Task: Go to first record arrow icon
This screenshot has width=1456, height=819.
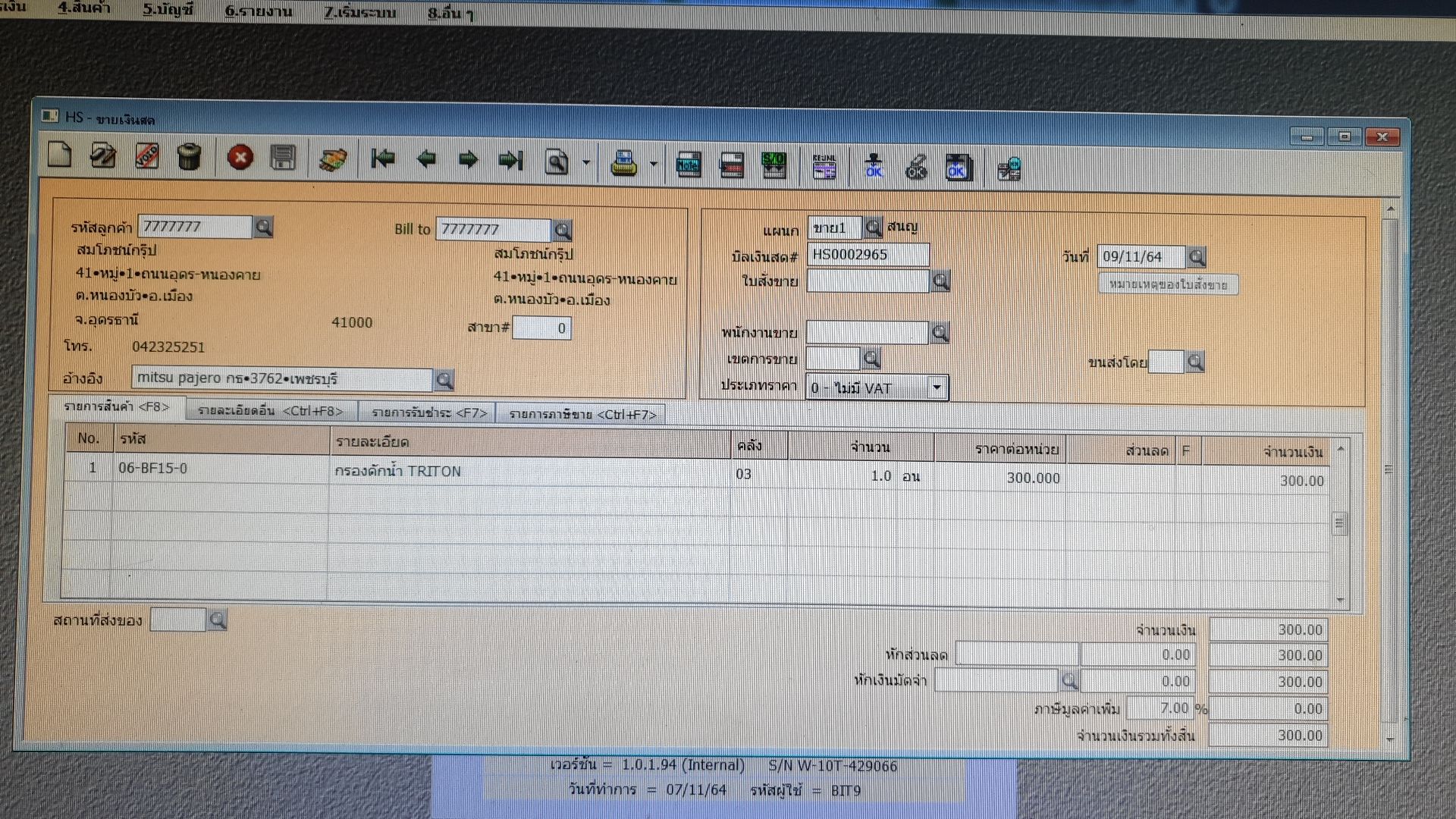Action: tap(383, 159)
